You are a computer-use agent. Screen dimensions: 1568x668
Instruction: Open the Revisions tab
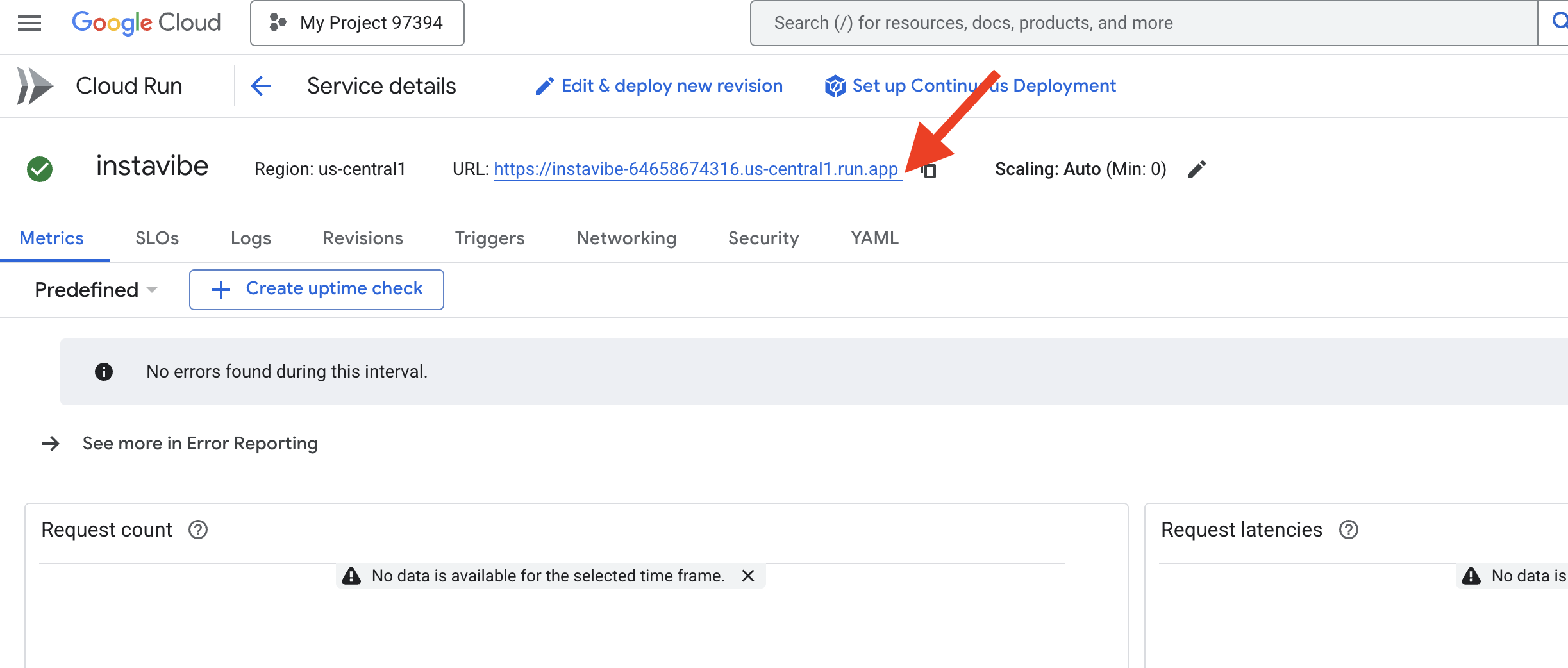[363, 238]
